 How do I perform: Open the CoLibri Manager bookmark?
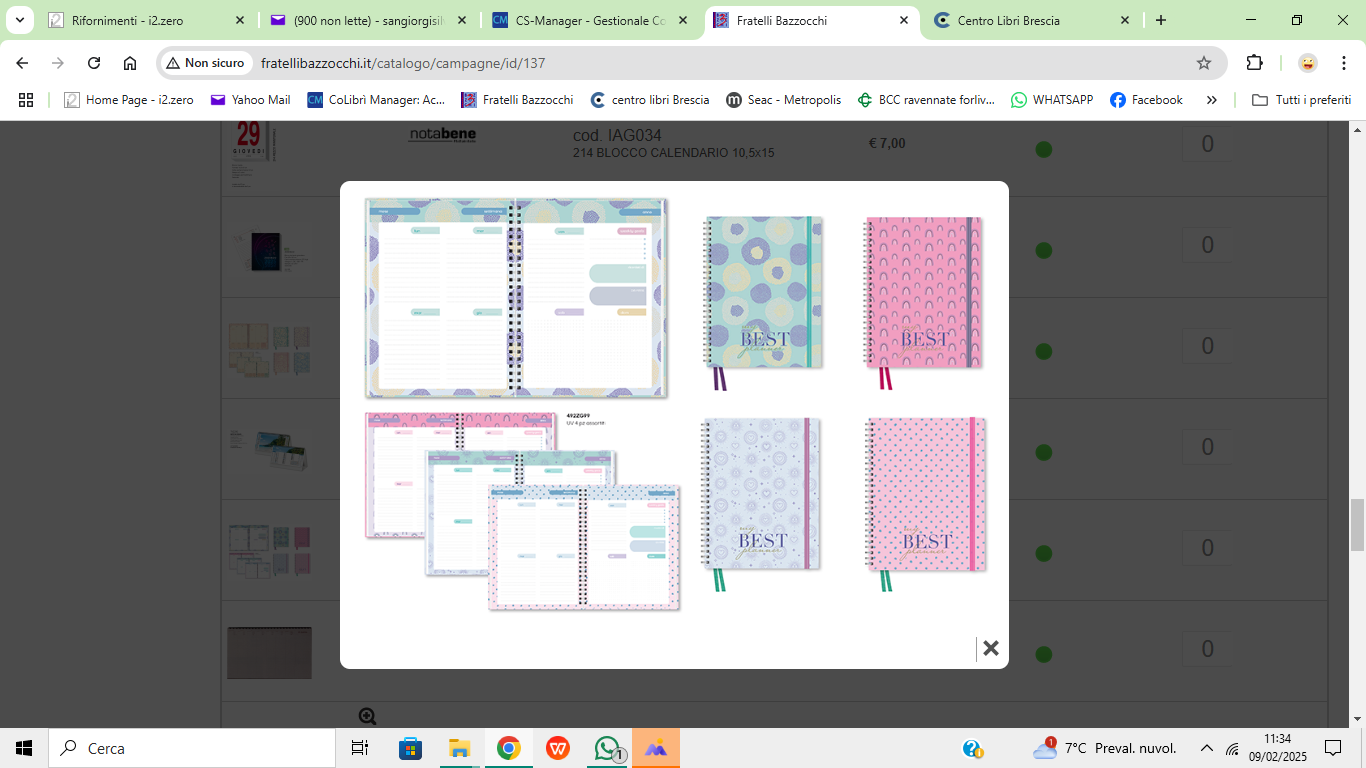click(376, 100)
